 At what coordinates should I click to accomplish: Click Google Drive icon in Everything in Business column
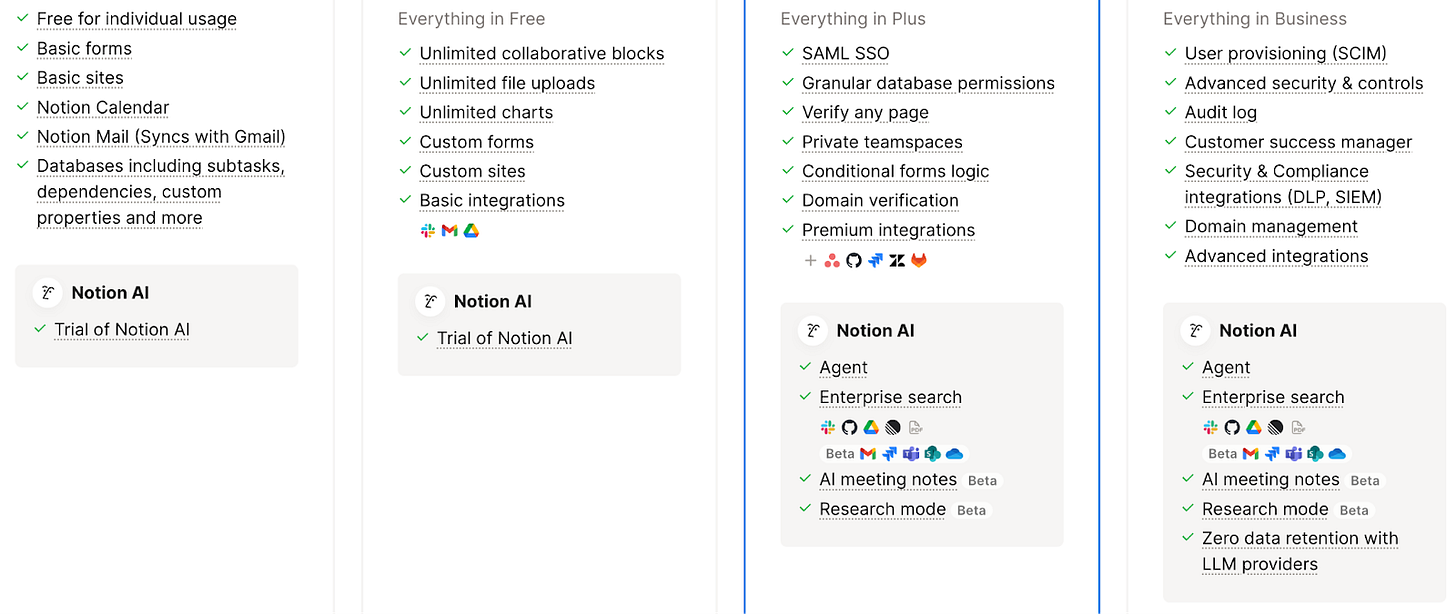point(1254,427)
